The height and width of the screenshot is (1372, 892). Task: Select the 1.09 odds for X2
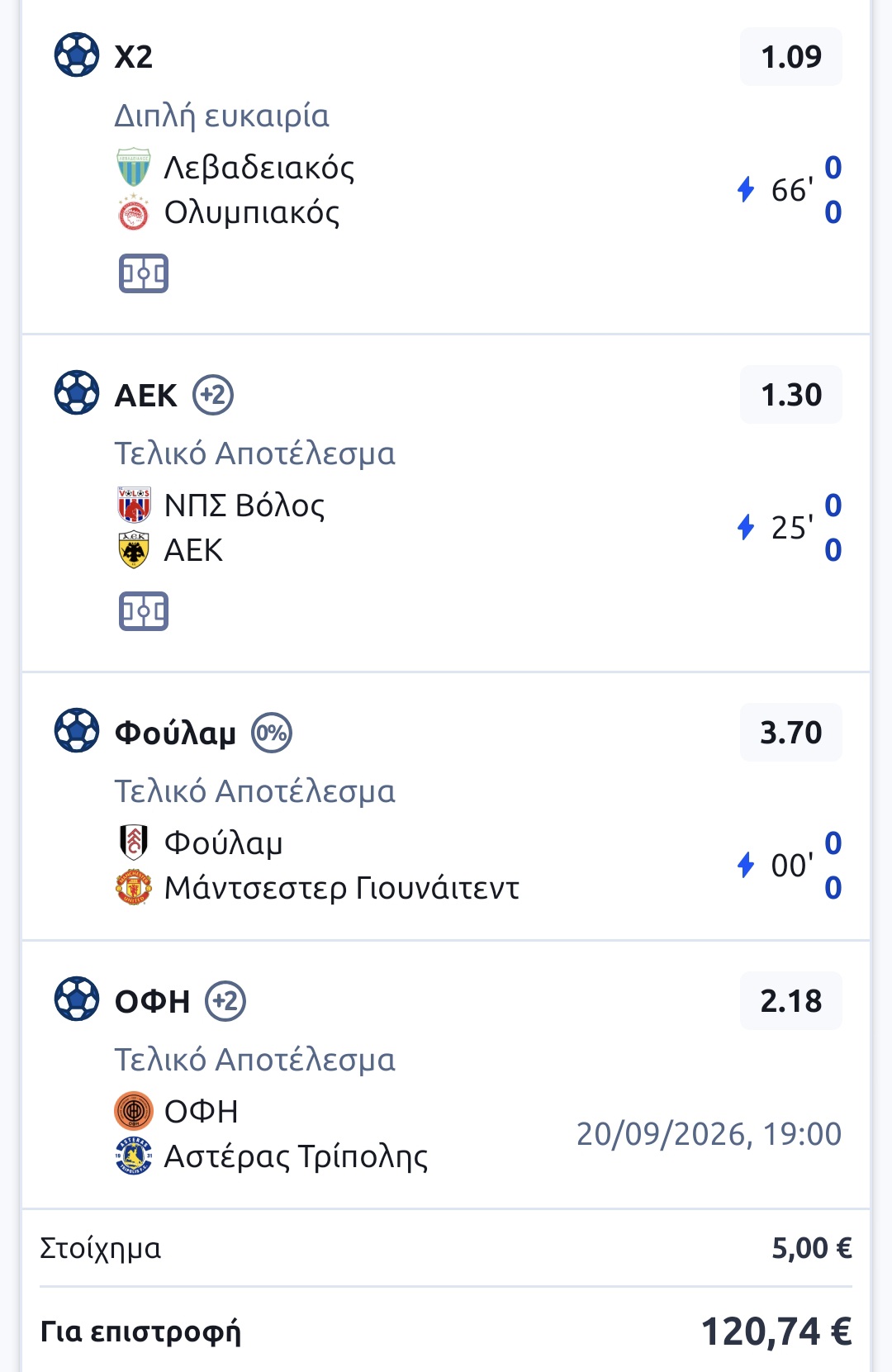pyautogui.click(x=791, y=57)
